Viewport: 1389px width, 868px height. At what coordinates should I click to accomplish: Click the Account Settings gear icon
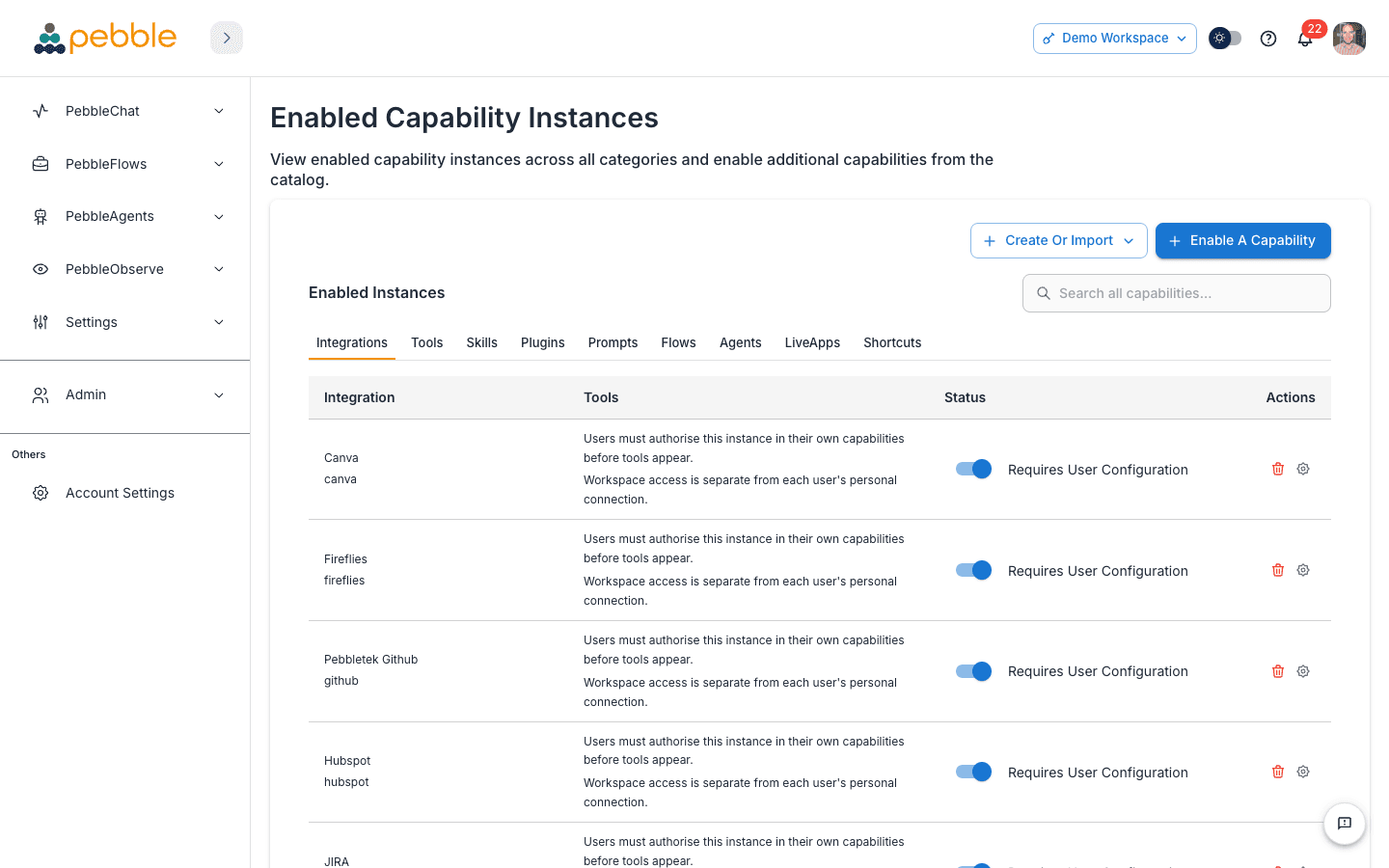[41, 493]
